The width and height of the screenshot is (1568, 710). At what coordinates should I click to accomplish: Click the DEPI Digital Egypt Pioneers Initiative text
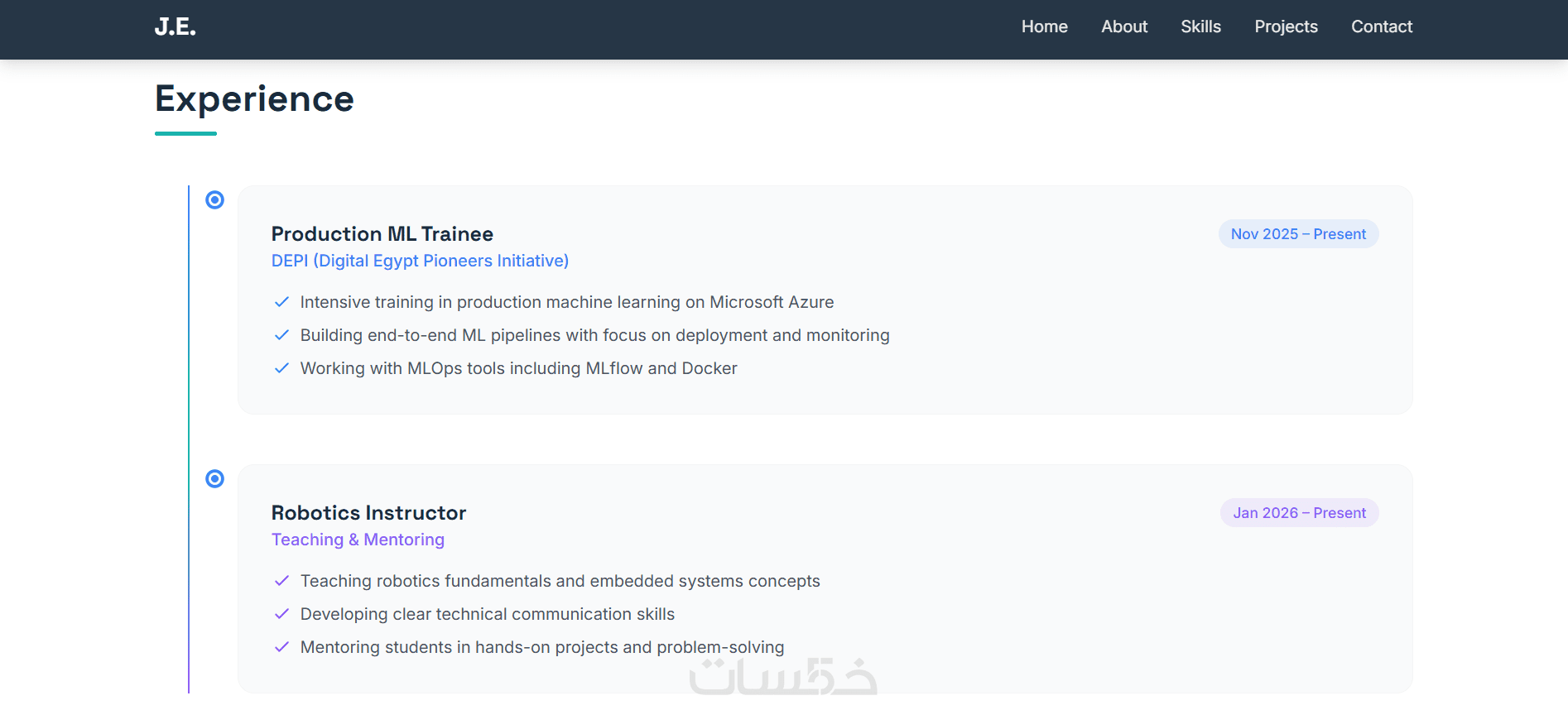(420, 261)
